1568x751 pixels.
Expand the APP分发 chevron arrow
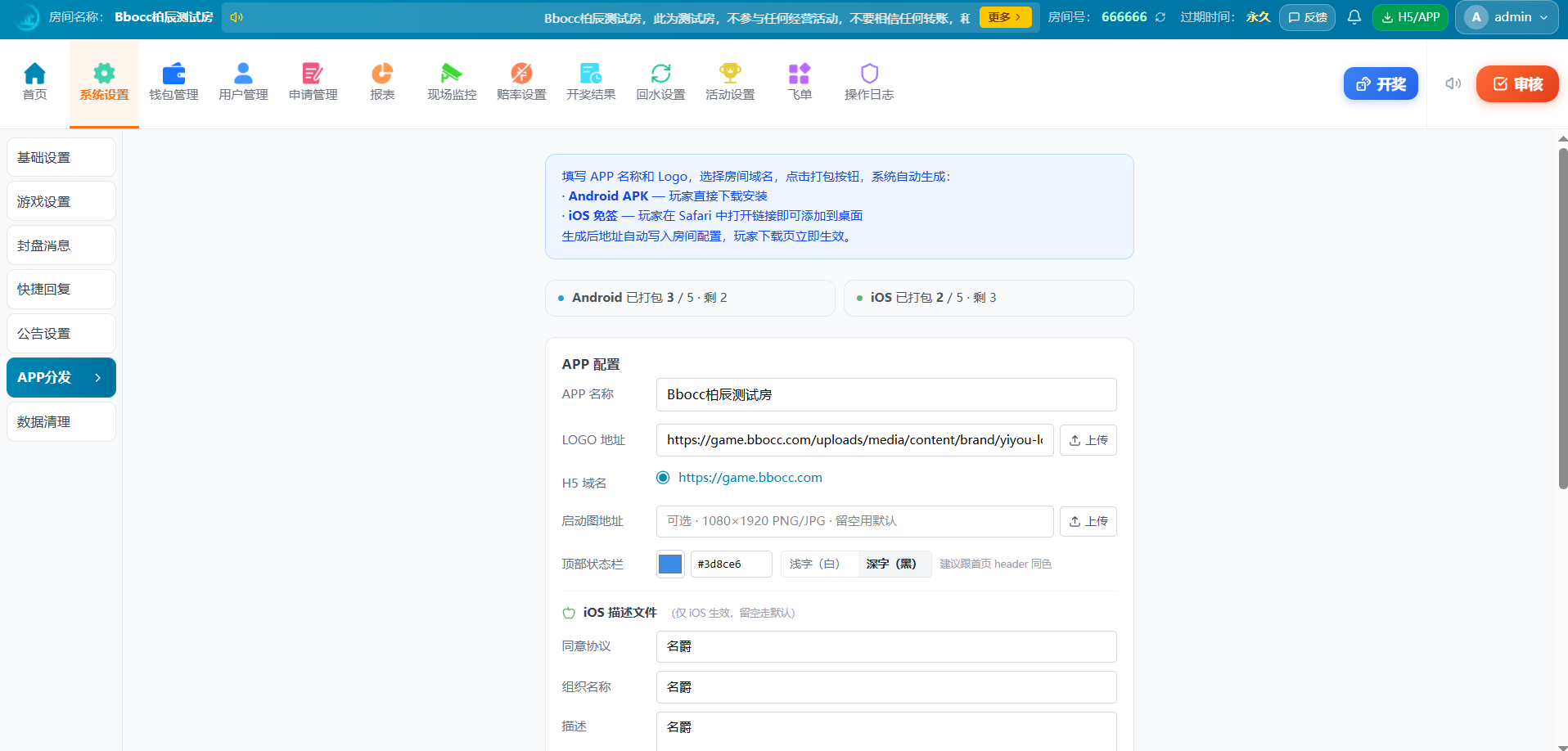pos(97,378)
